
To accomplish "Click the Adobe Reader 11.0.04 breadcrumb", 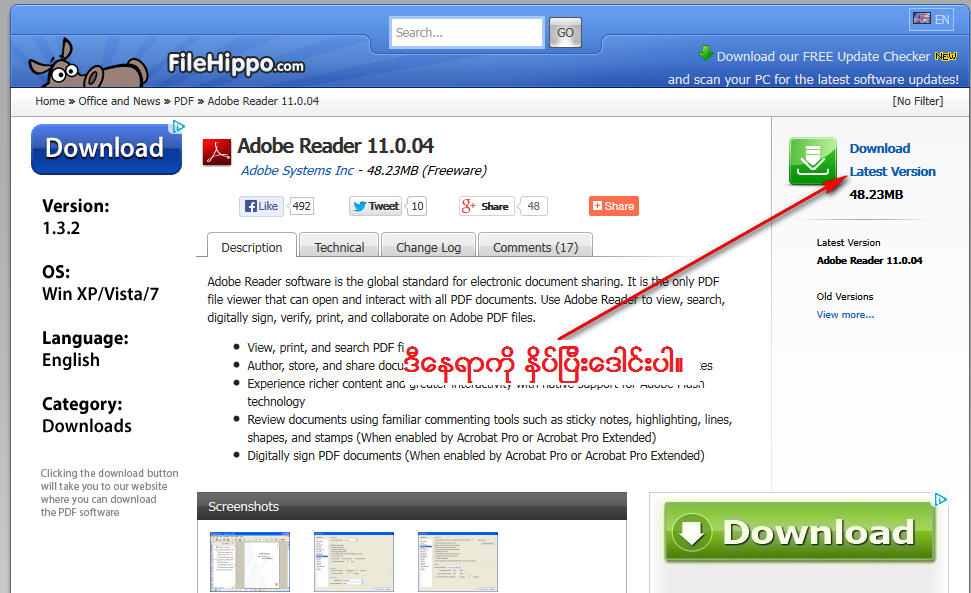I will (x=263, y=101).
